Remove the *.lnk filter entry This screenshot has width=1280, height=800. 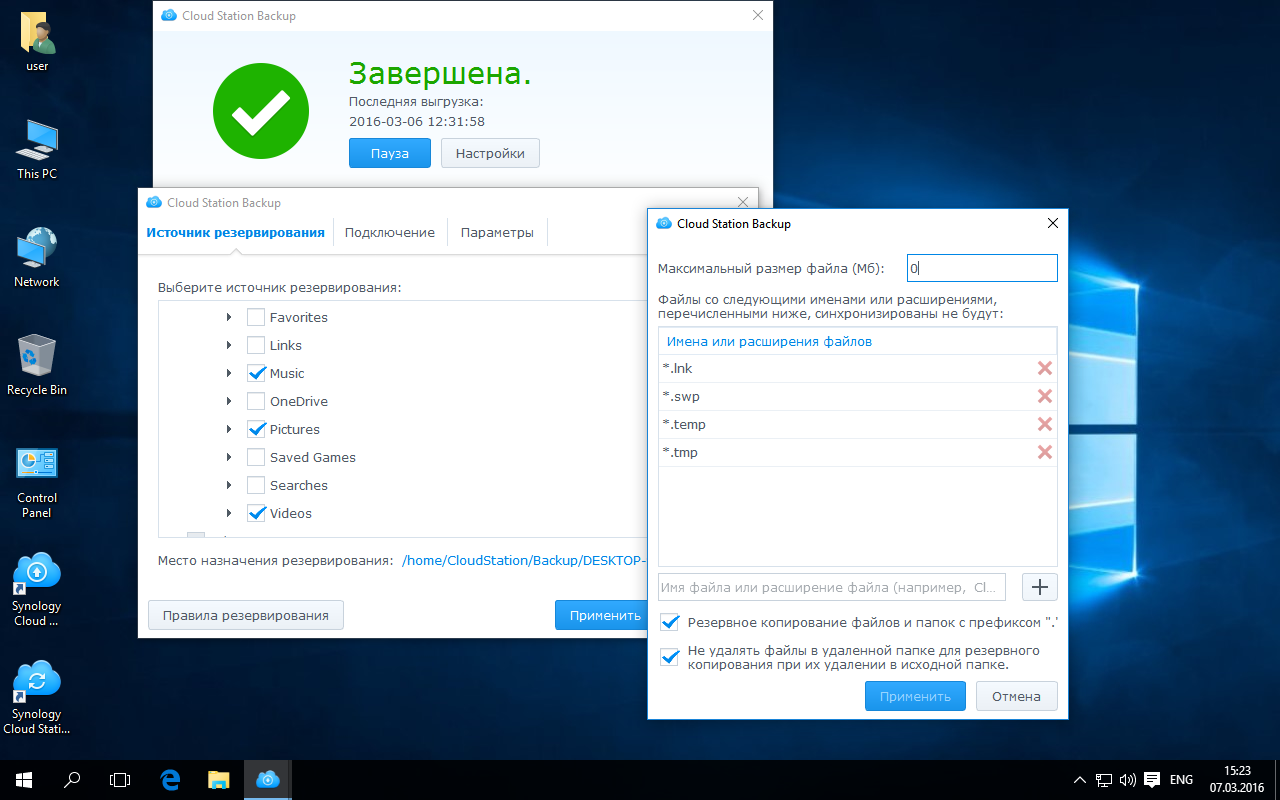tap(1045, 368)
